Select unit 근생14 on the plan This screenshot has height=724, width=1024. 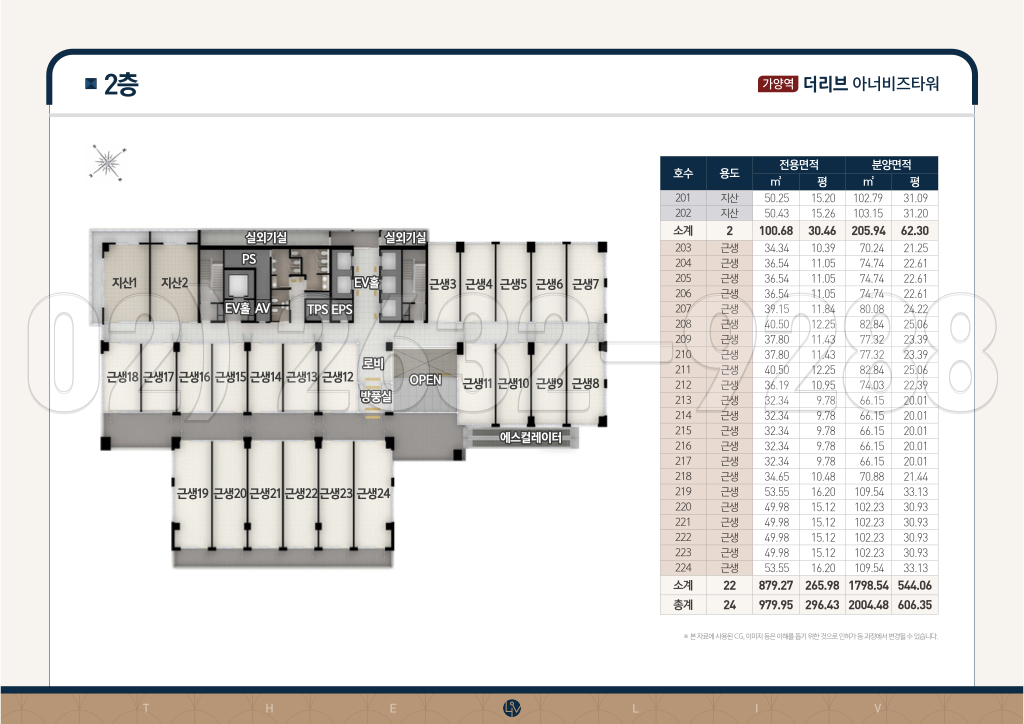coord(266,377)
